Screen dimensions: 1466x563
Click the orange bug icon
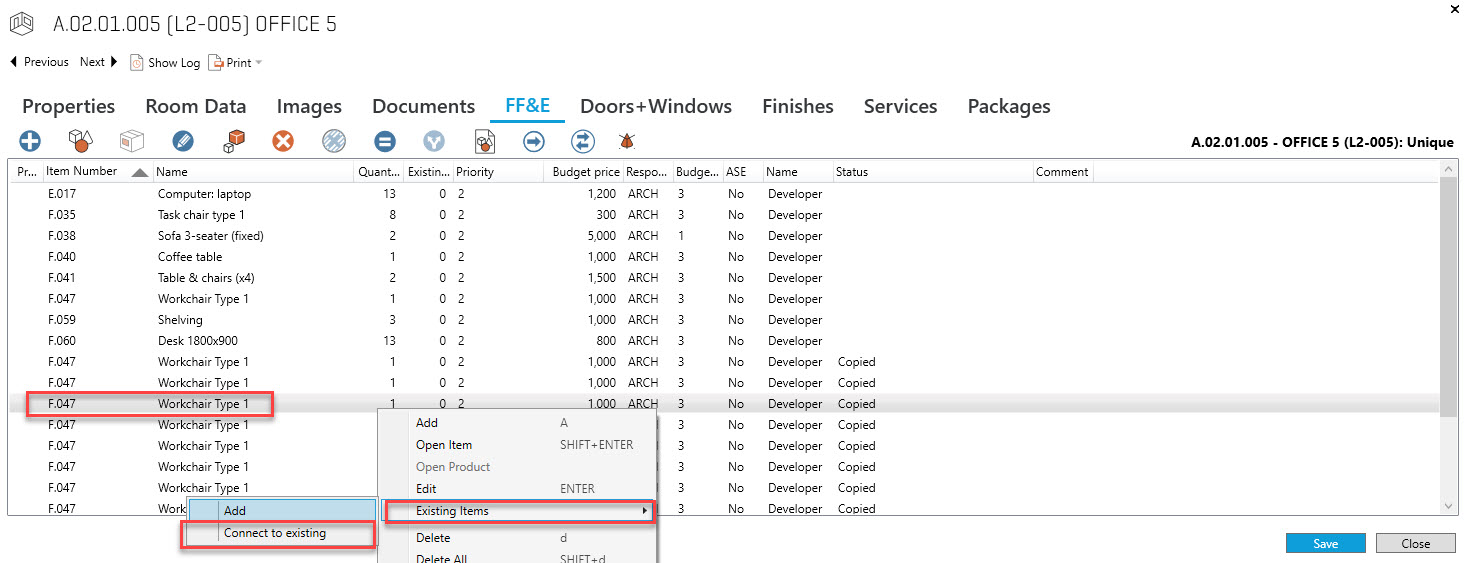(x=628, y=142)
